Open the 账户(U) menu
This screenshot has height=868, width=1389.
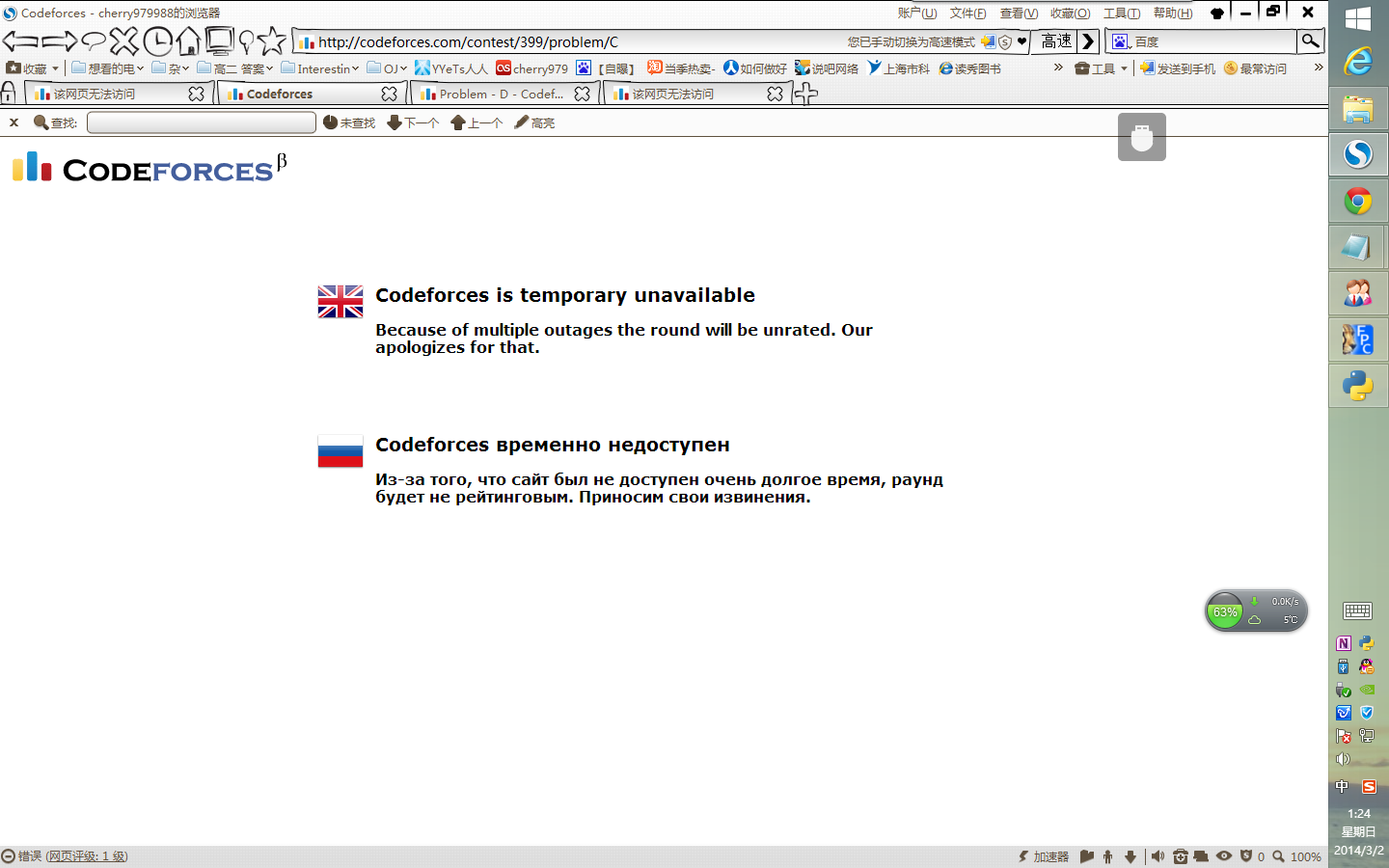click(x=916, y=13)
